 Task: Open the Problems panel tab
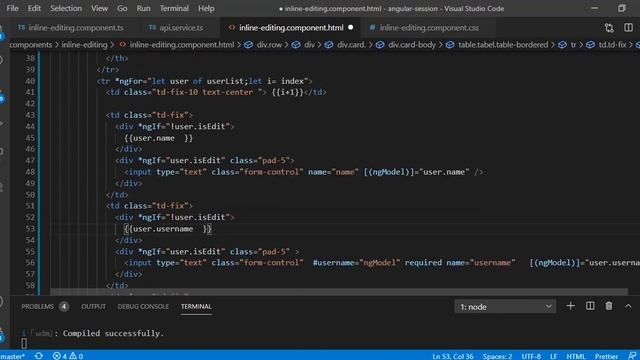(38, 307)
